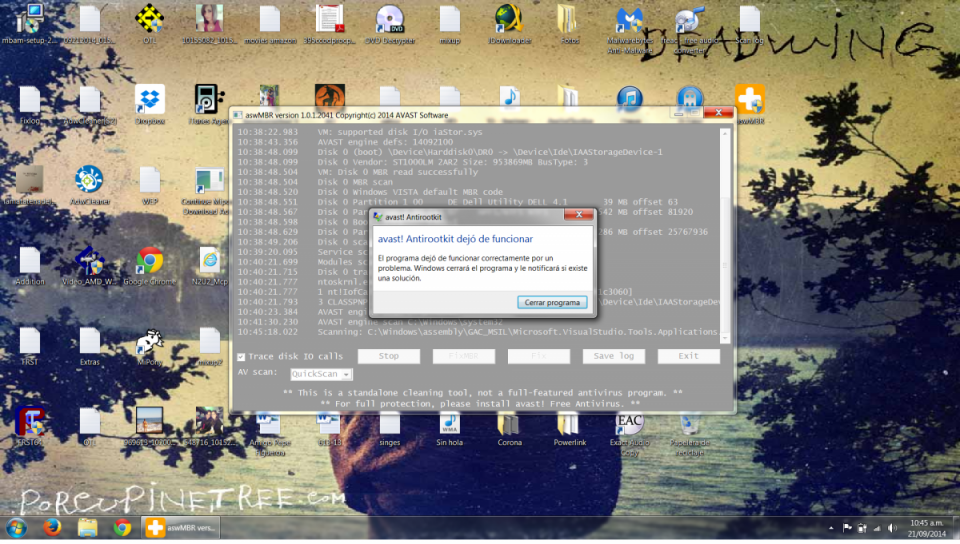Launch Dropbox desktop shortcut

tap(149, 105)
